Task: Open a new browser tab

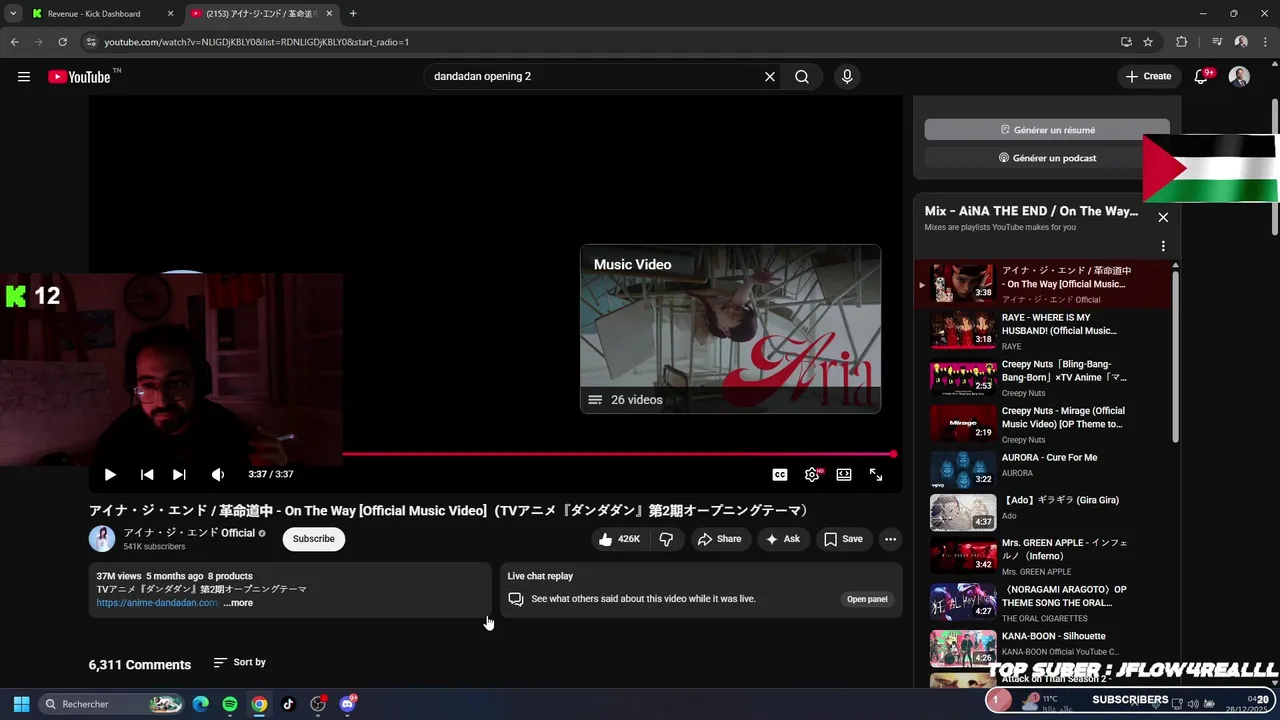Action: click(x=353, y=14)
